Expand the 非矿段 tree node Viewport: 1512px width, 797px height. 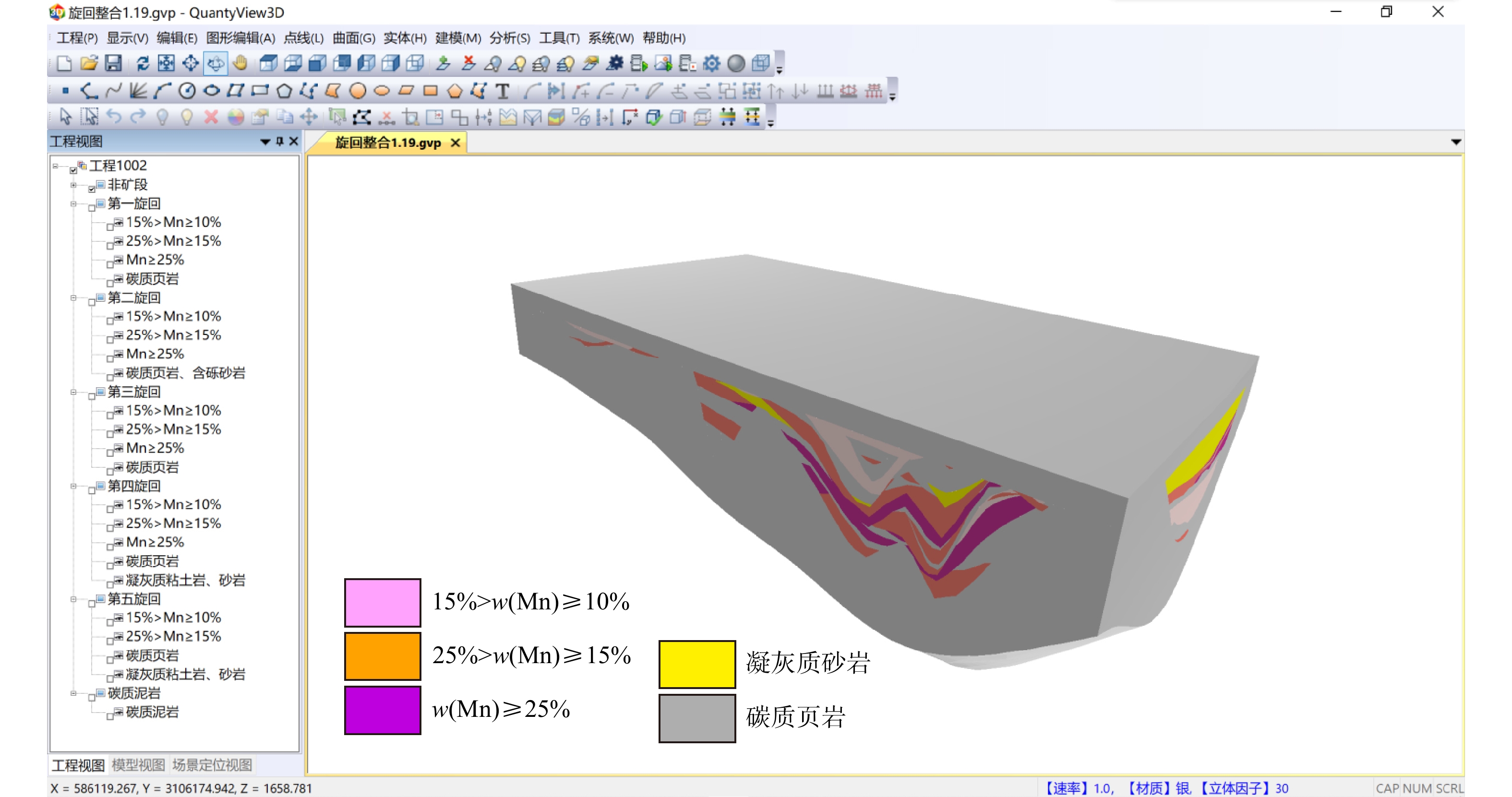pos(73,185)
